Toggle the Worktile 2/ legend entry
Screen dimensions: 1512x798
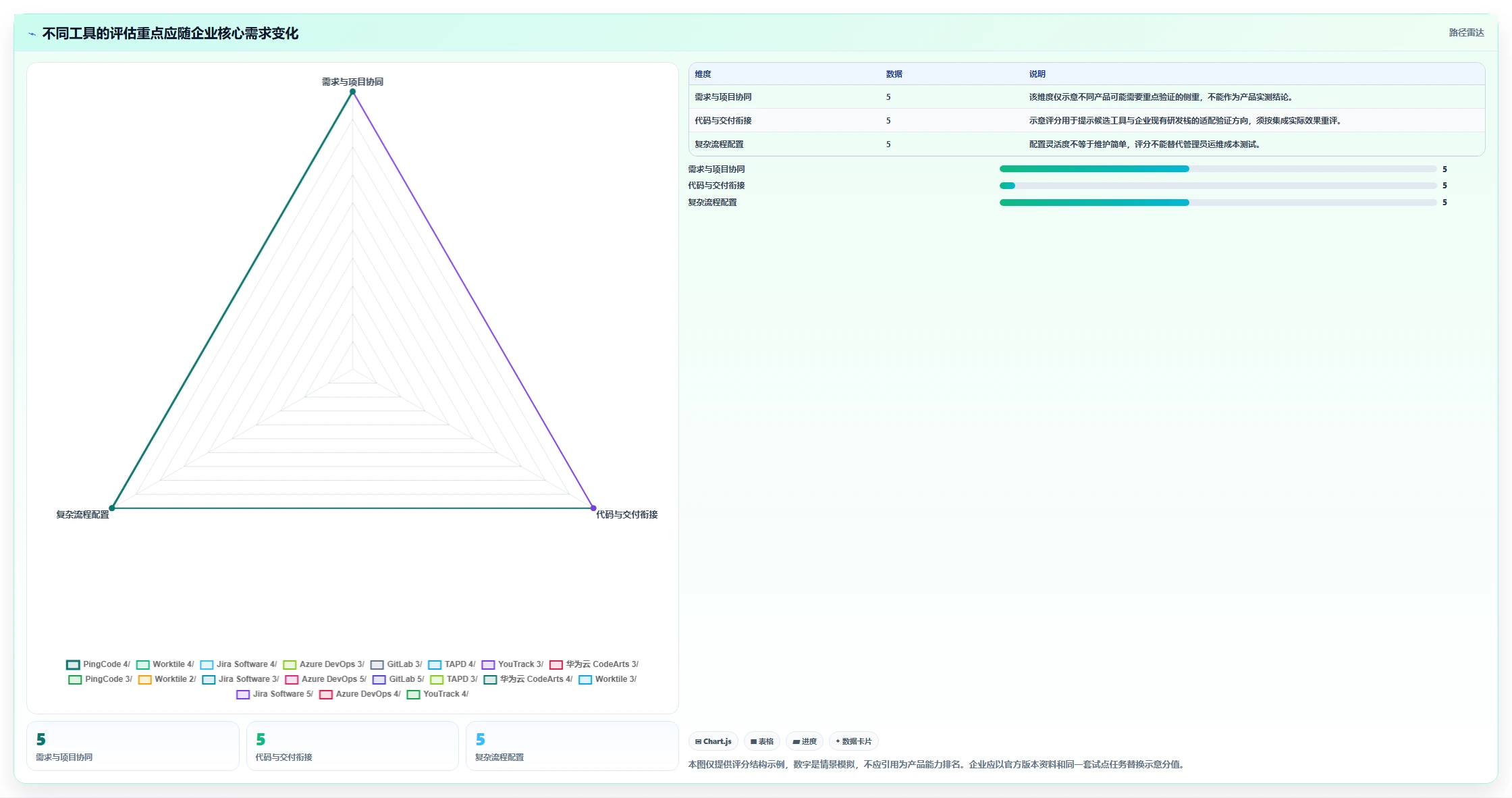point(167,679)
